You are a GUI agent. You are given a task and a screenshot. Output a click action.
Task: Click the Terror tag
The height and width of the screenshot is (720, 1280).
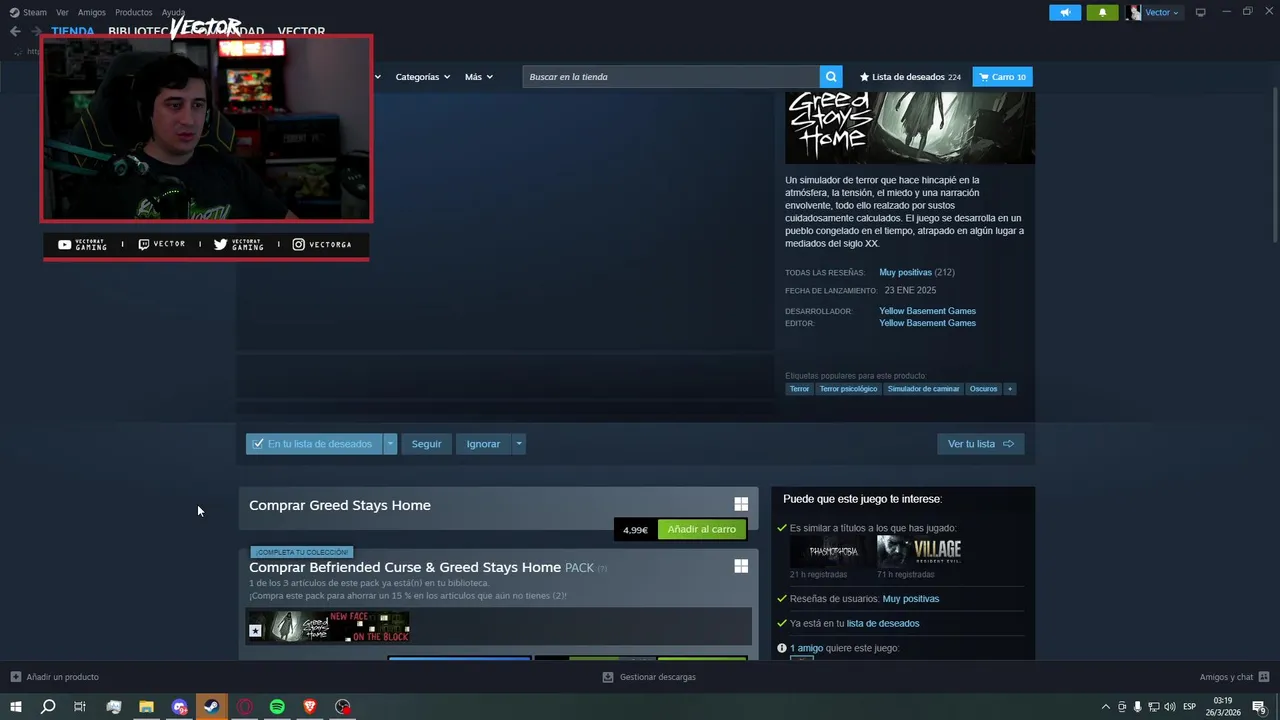(799, 389)
